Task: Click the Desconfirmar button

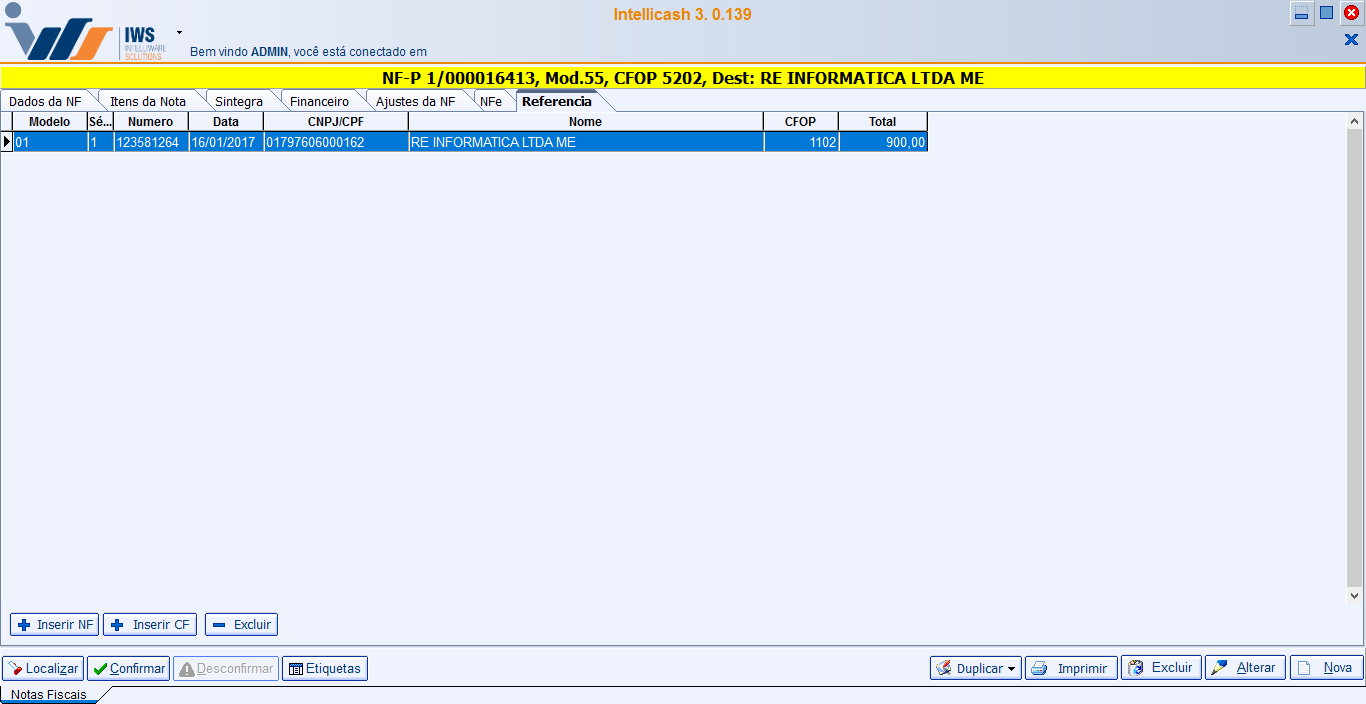Action: click(x=226, y=668)
